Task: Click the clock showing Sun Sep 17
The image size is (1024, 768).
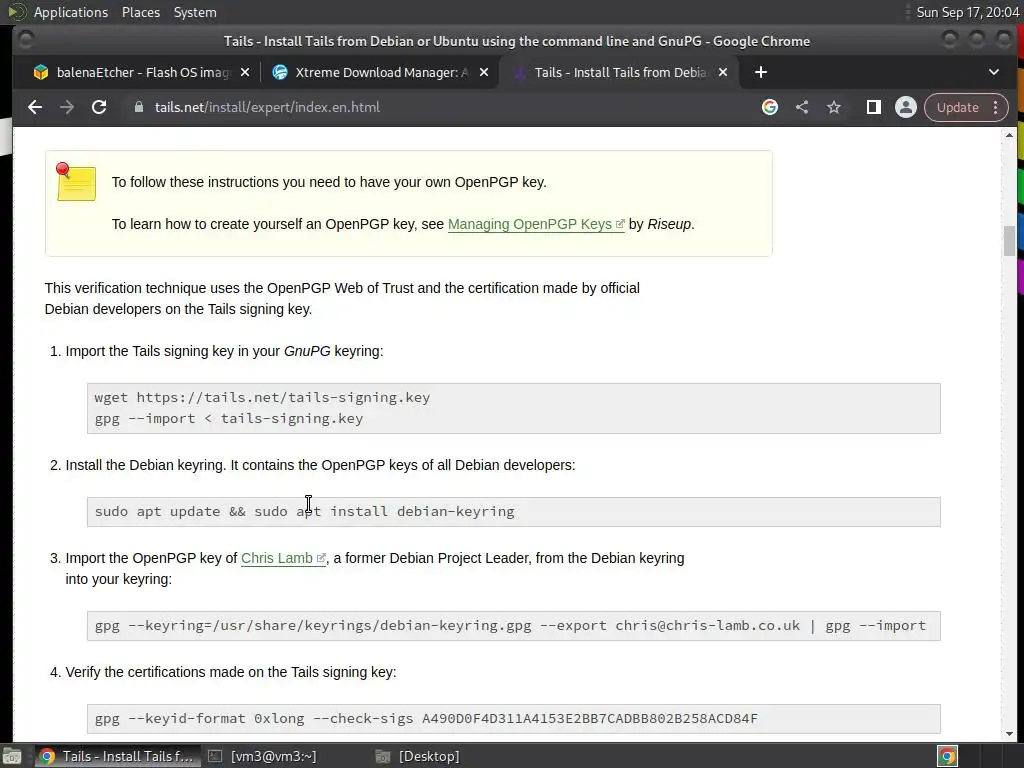Action: pyautogui.click(x=967, y=12)
